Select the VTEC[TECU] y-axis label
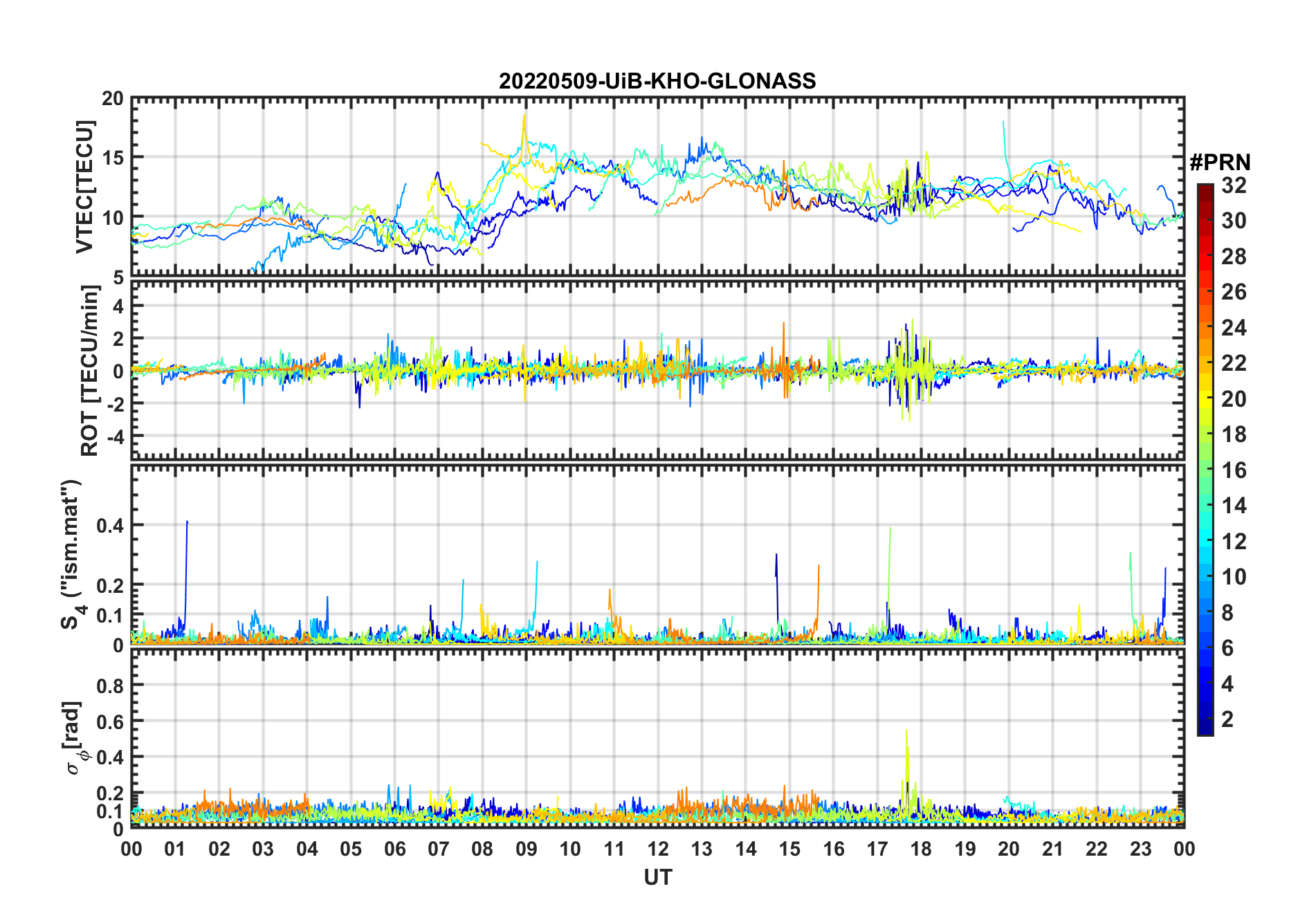1316x920 pixels. [x=84, y=187]
